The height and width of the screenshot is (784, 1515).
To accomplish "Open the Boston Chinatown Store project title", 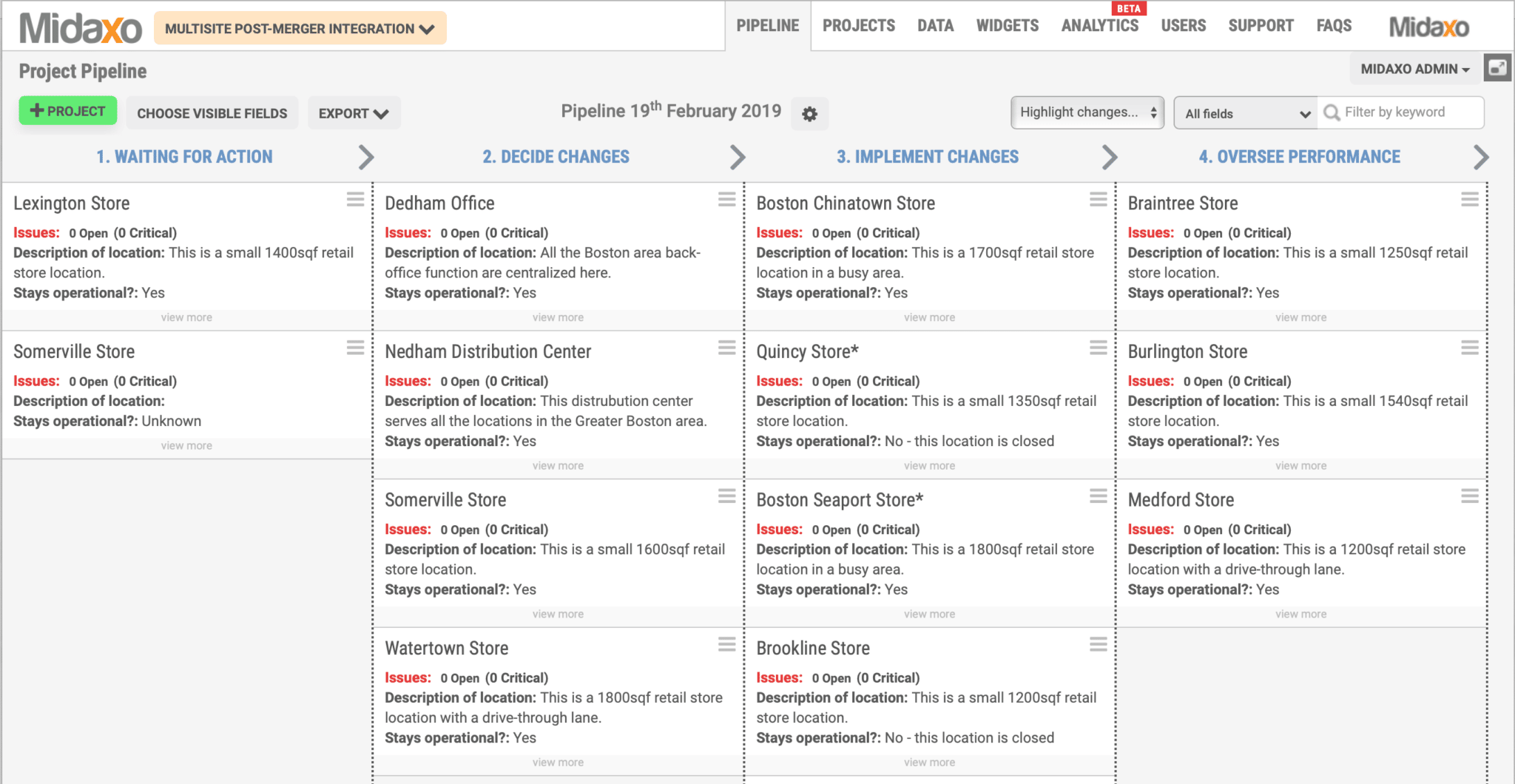I will point(846,203).
